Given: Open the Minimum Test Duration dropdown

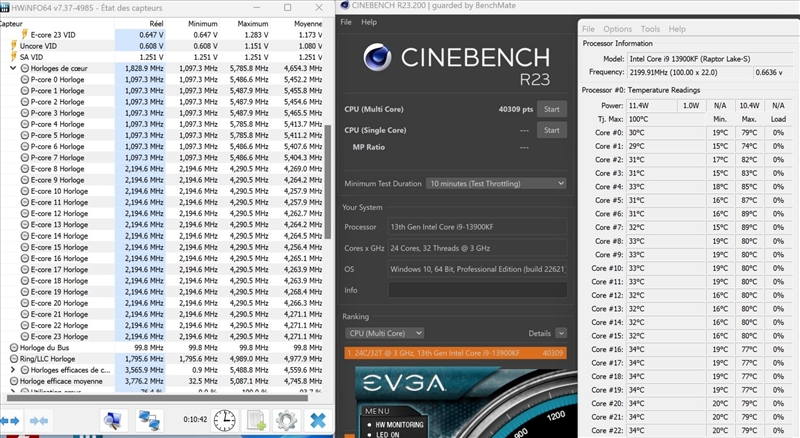Looking at the screenshot, I should pos(496,183).
